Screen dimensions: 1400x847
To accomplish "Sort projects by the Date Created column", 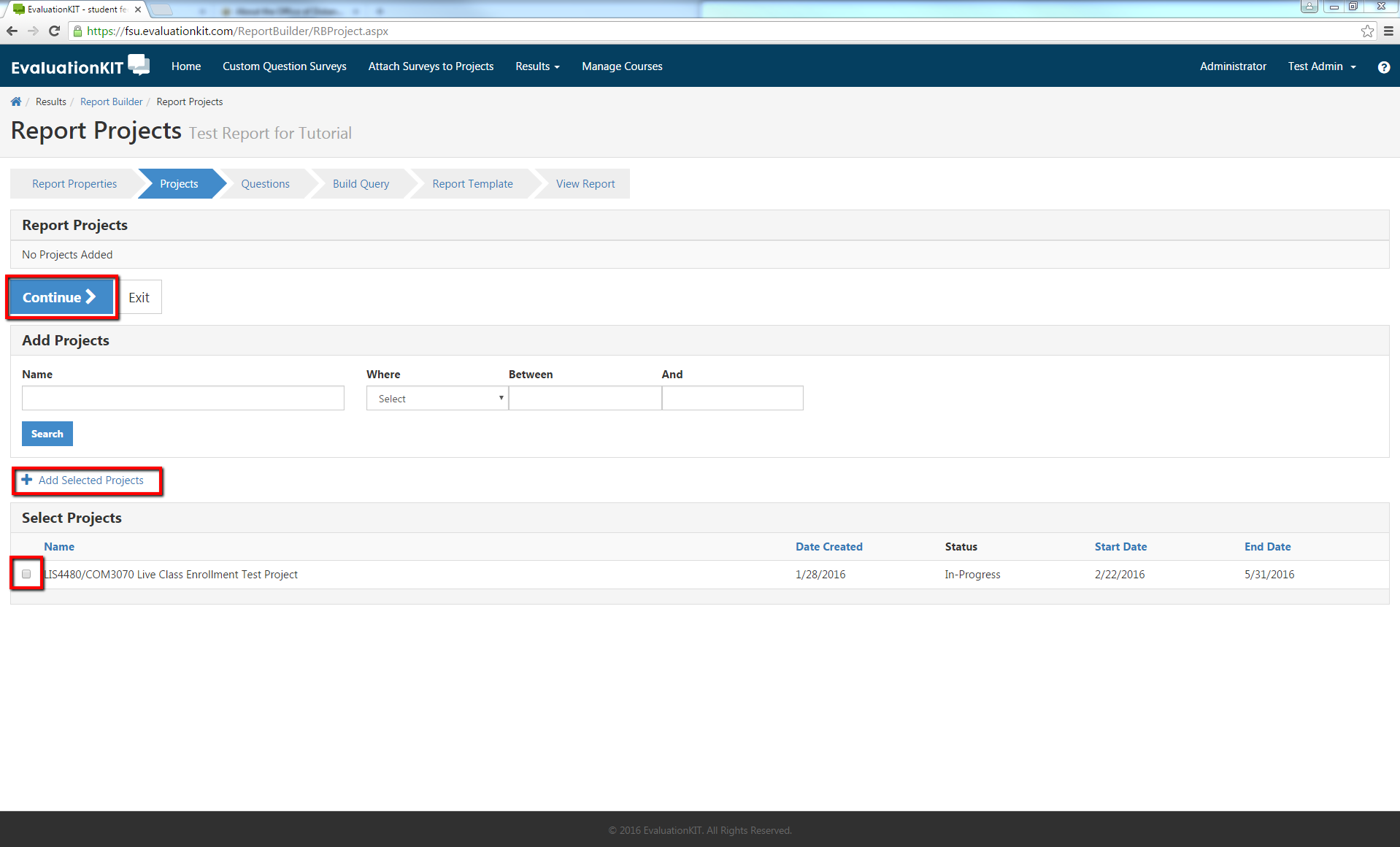I will click(x=828, y=546).
